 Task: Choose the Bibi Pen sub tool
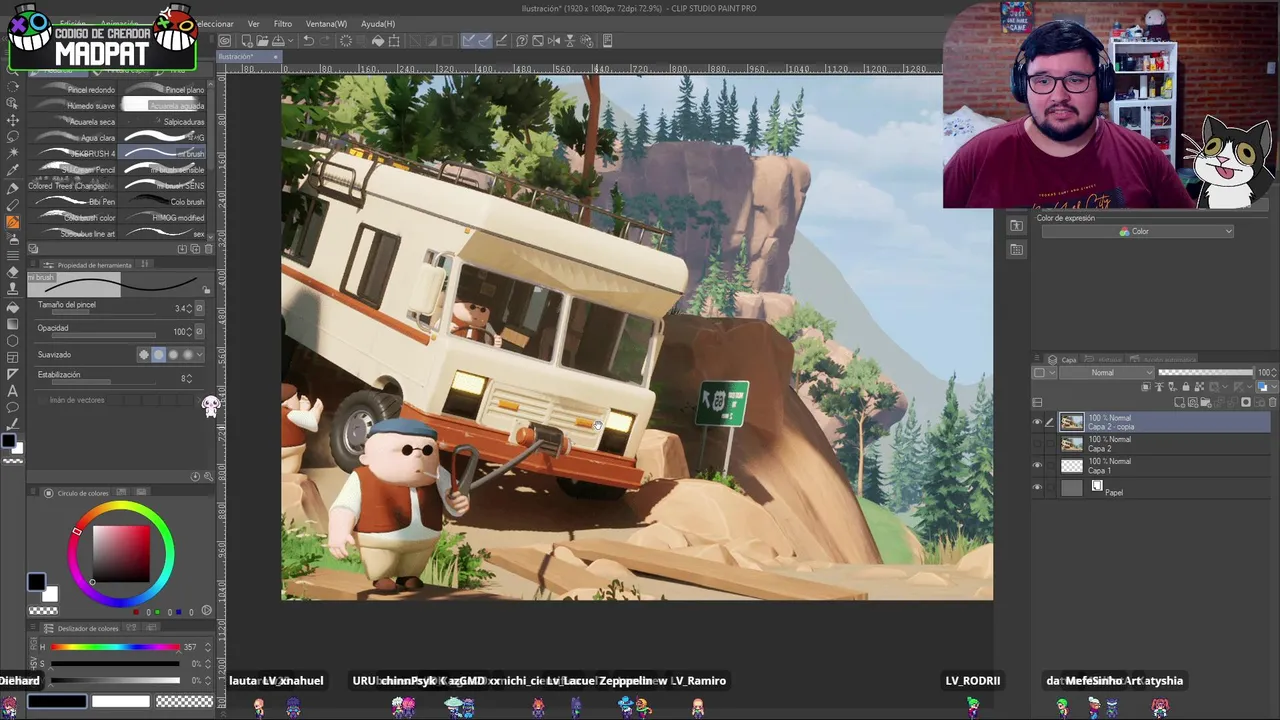pos(72,201)
